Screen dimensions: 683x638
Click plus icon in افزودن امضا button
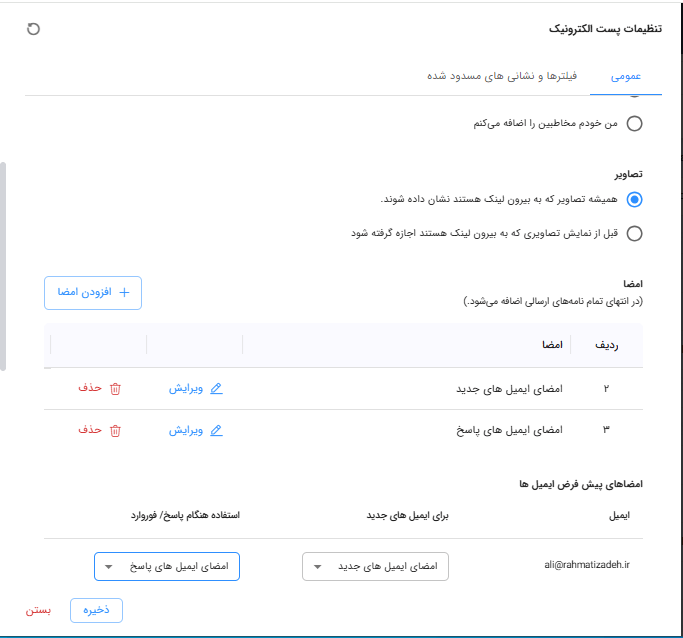[x=125, y=292]
